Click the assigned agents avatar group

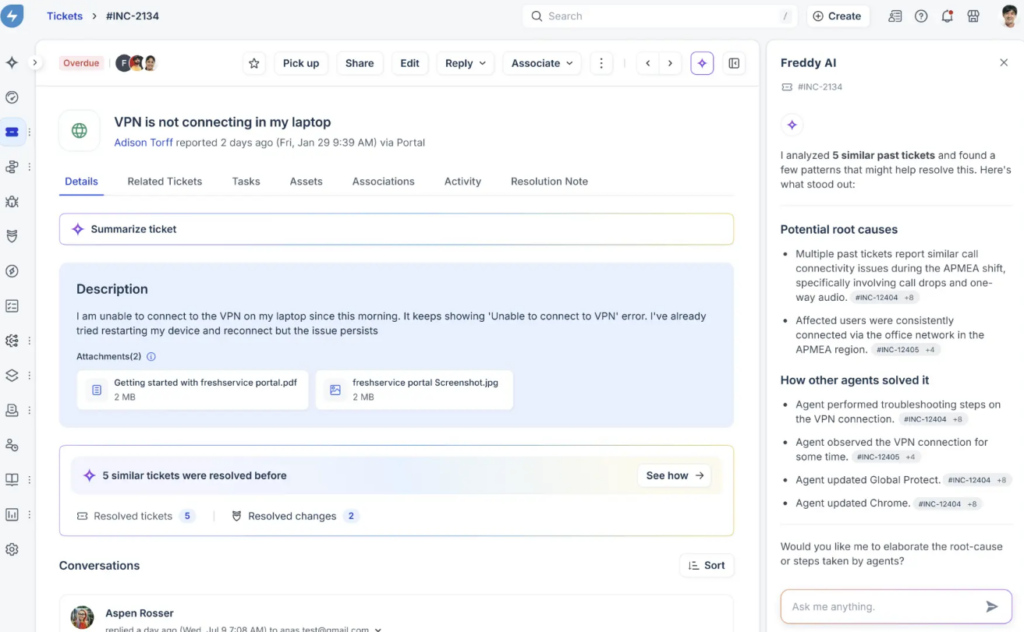coord(136,63)
